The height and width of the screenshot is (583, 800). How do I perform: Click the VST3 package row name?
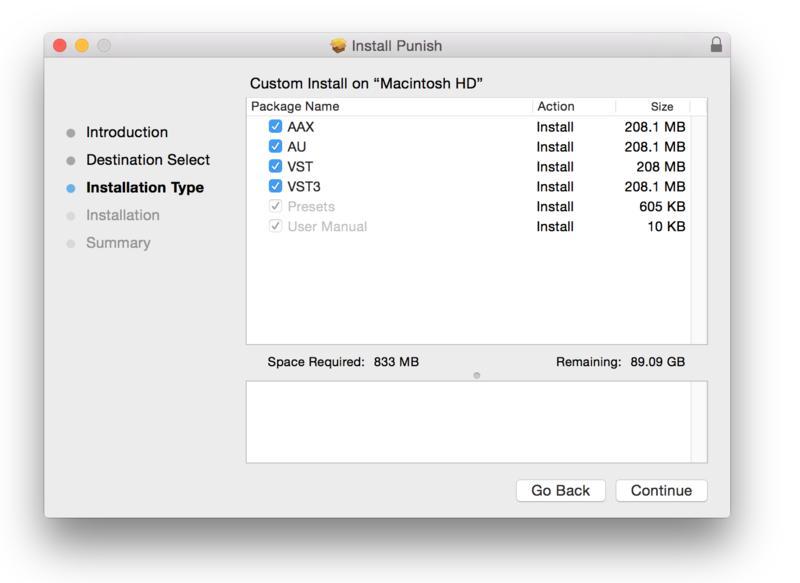(304, 186)
